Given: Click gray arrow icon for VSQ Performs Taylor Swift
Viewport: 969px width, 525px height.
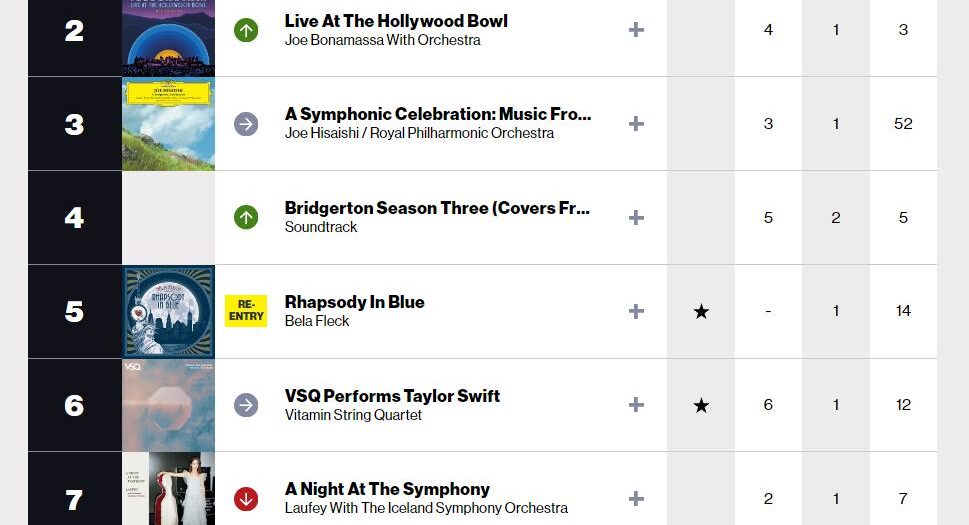Looking at the screenshot, I should tap(246, 405).
